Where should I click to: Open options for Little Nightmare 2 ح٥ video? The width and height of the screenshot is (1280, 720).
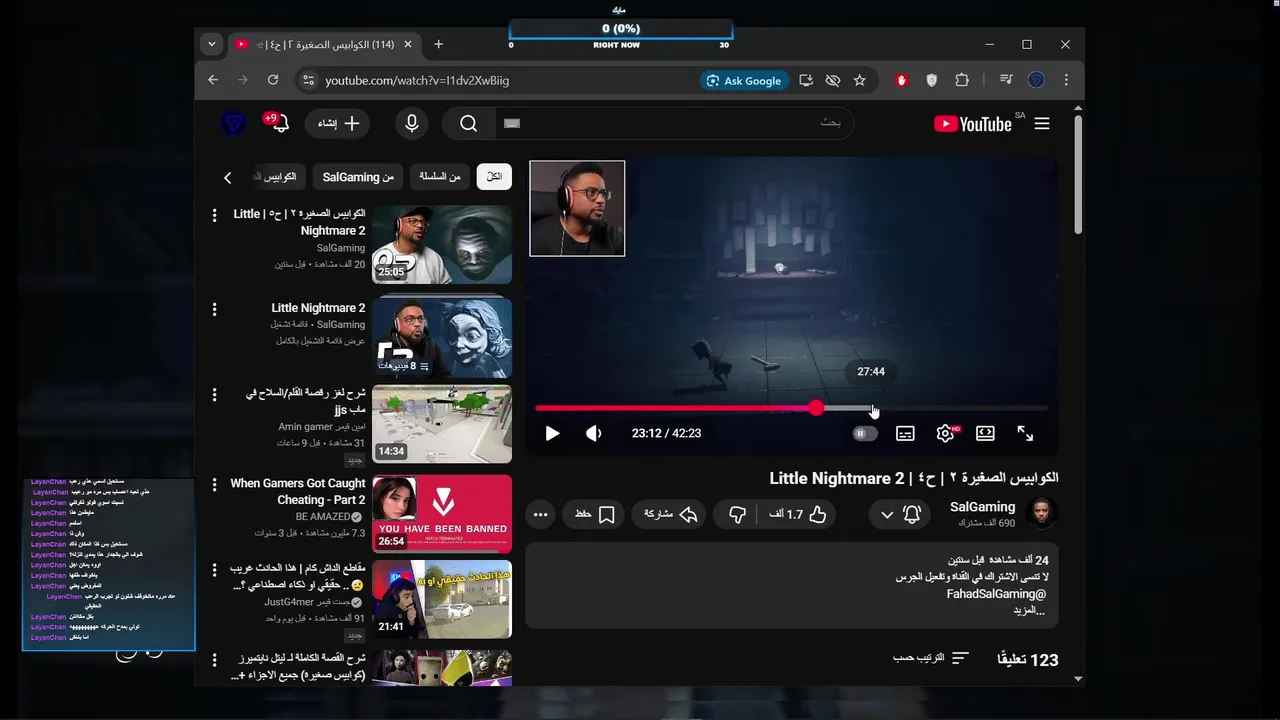click(214, 216)
